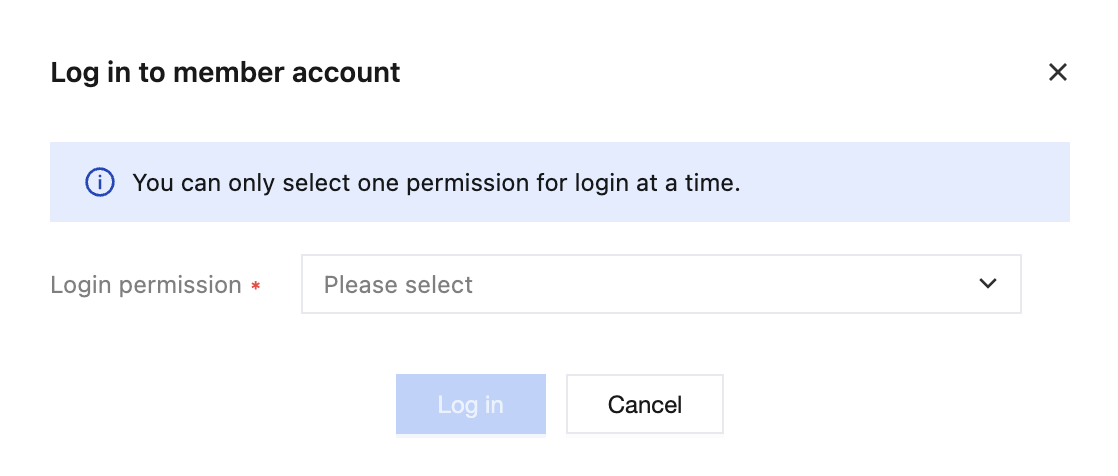Click the blue info circle icon
Image resolution: width=1118 pixels, height=476 pixels.
coord(98,182)
